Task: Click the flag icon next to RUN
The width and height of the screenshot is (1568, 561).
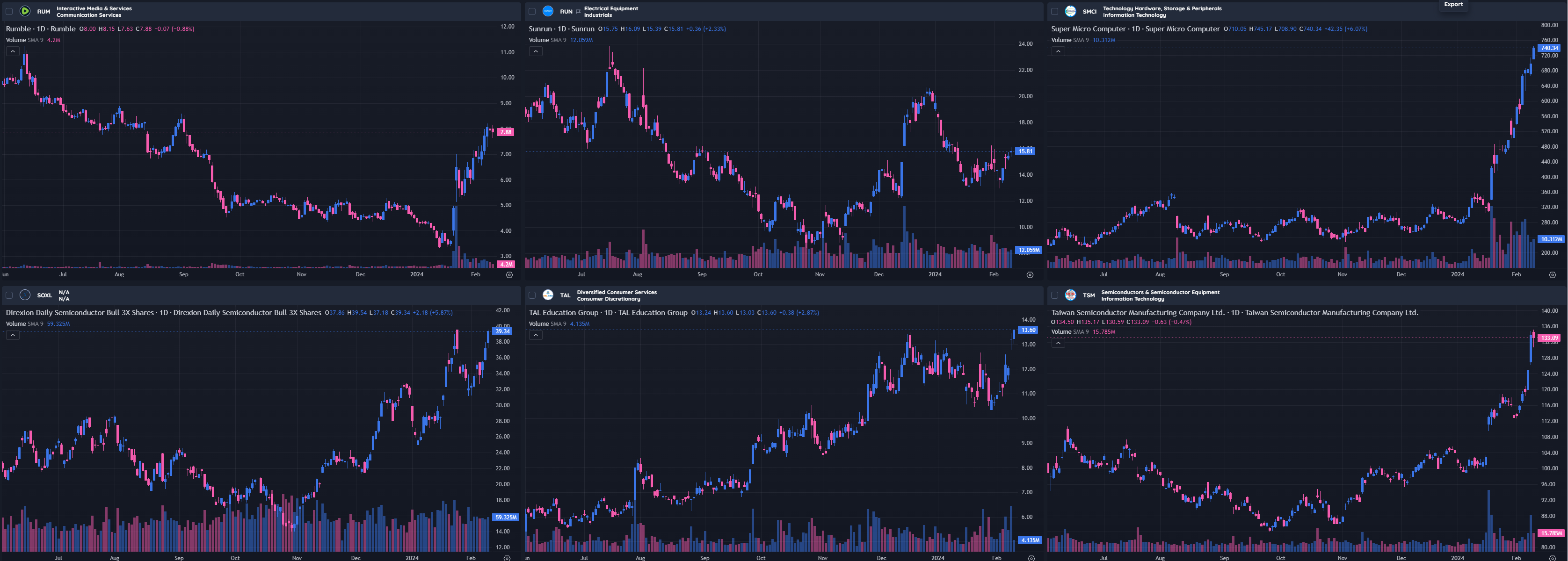Action: pos(578,12)
